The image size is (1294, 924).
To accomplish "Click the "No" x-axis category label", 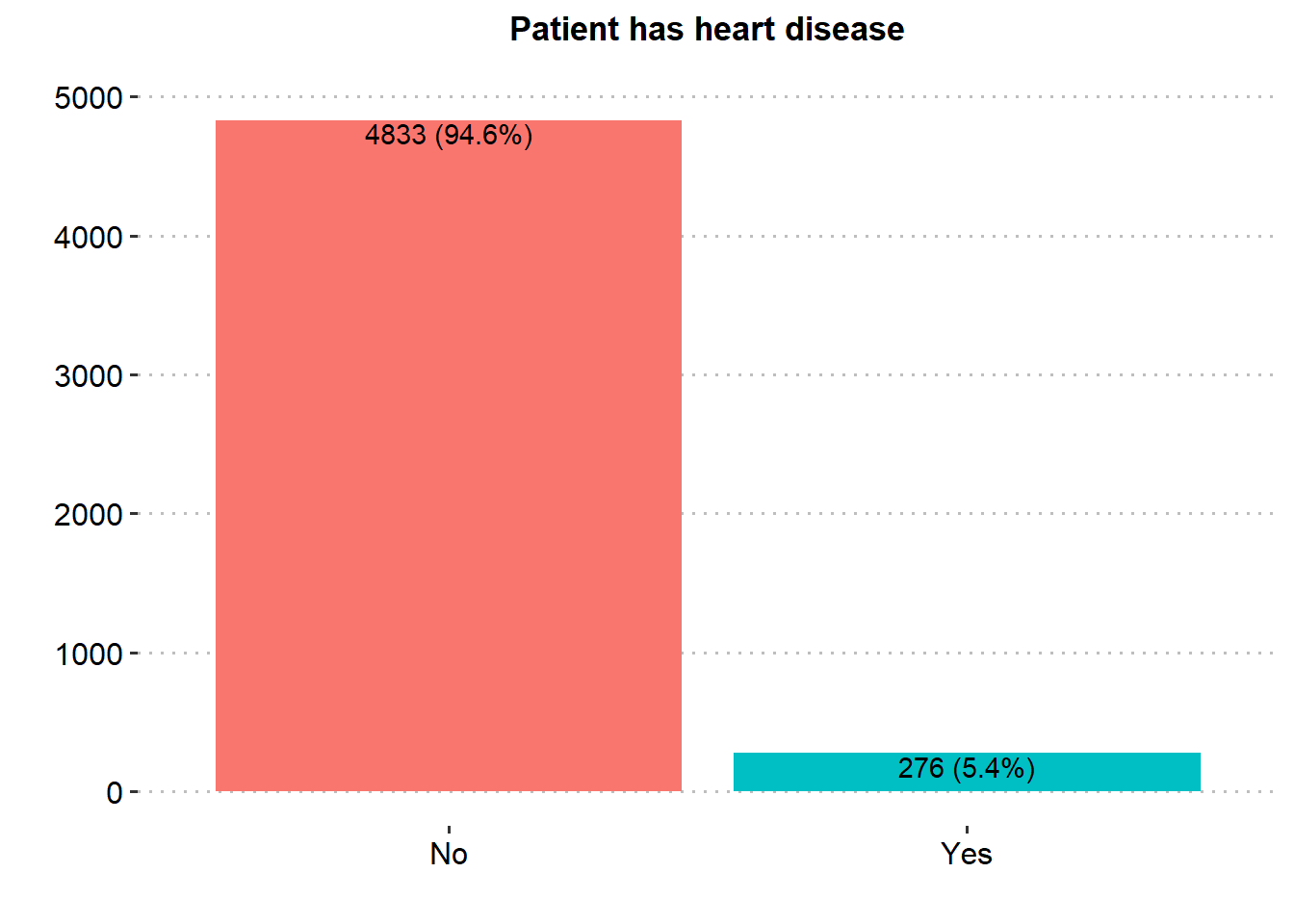I will (x=449, y=854).
